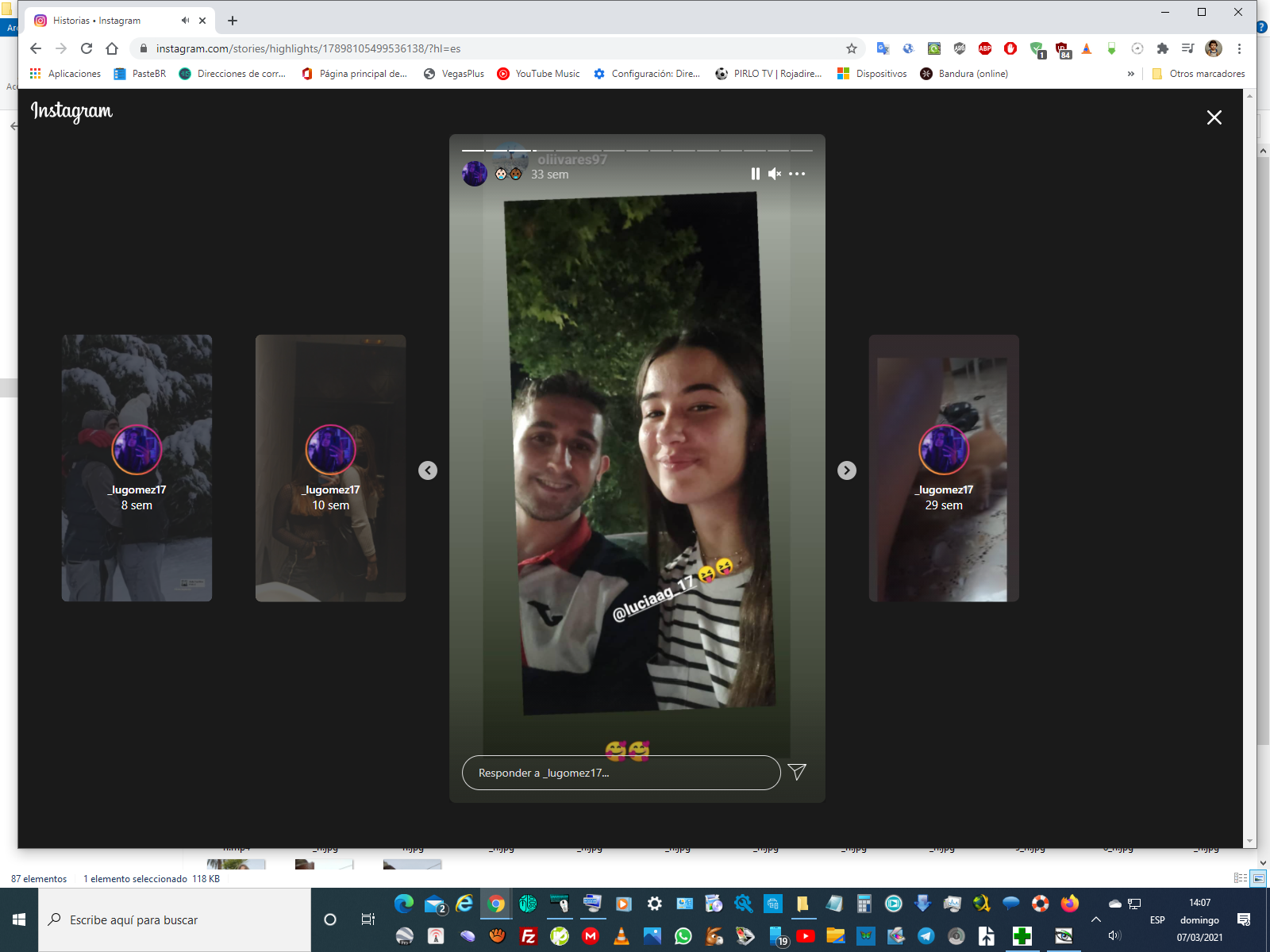Open the story three-dots options menu
1270x952 pixels.
pyautogui.click(x=797, y=174)
